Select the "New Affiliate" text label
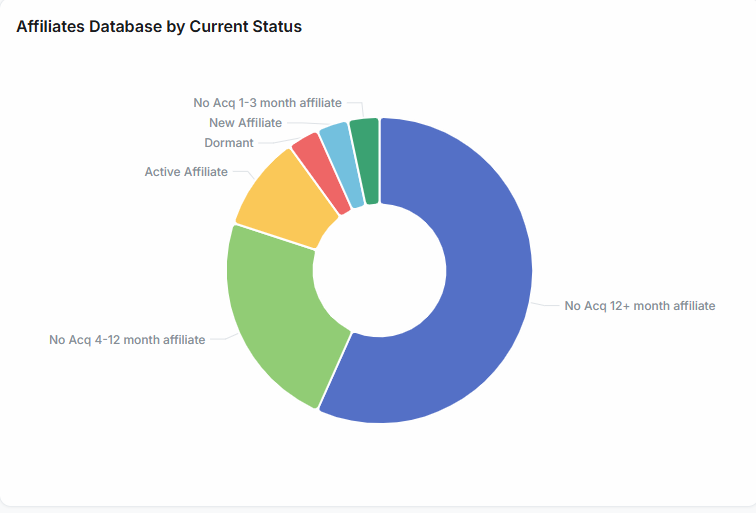The image size is (756, 513). [x=245, y=123]
